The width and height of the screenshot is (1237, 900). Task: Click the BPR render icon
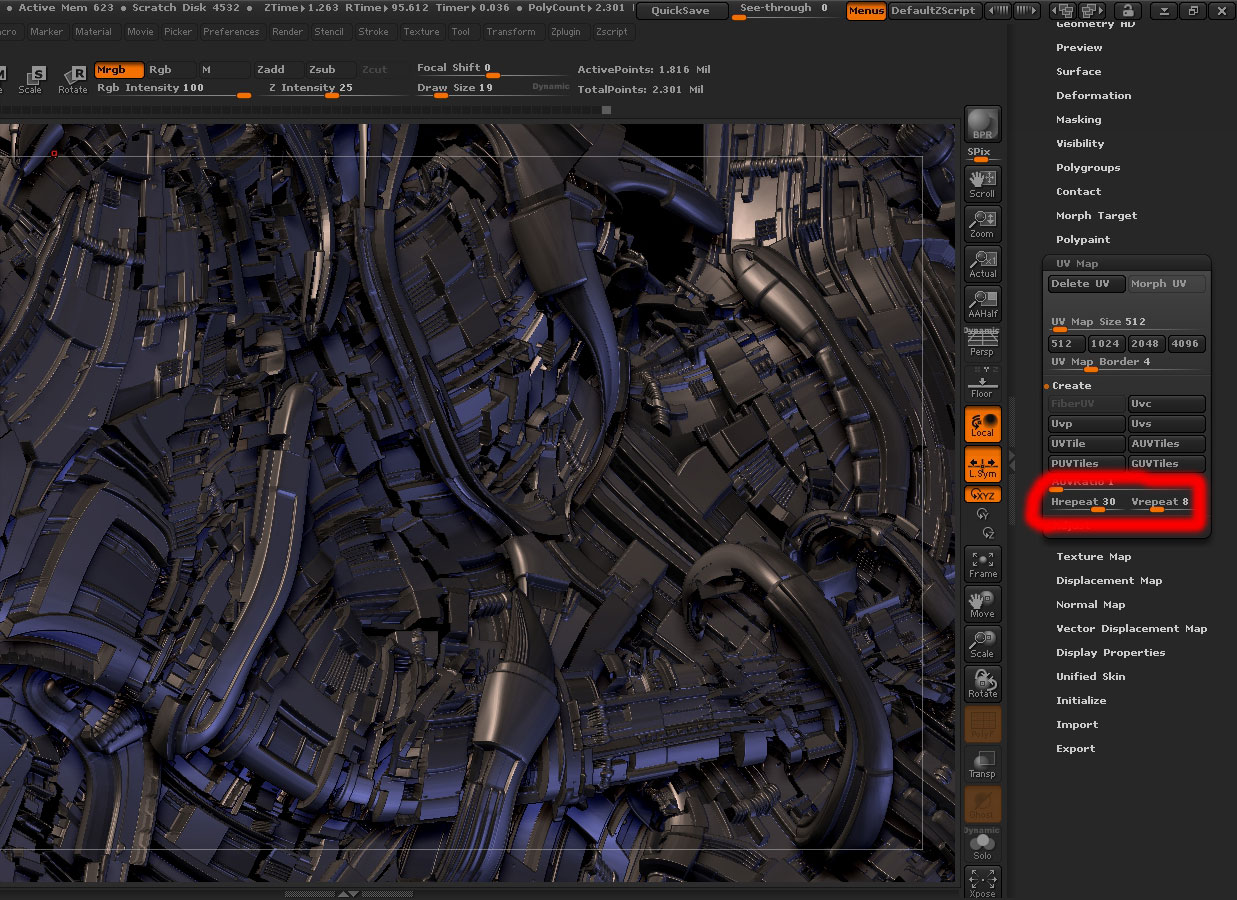[982, 123]
